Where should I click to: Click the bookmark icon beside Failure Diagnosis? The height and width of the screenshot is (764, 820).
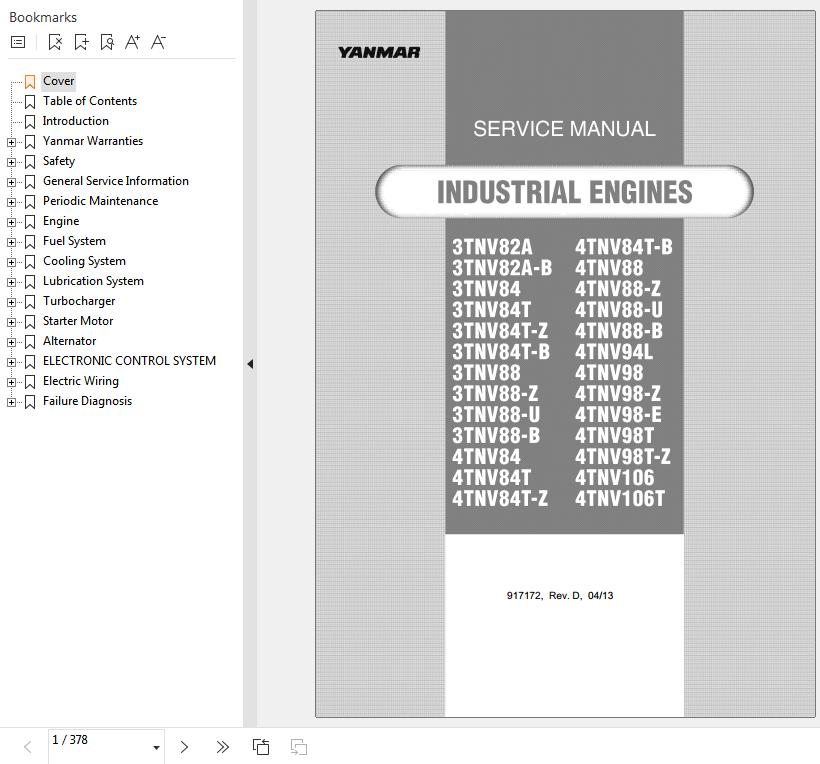[30, 402]
